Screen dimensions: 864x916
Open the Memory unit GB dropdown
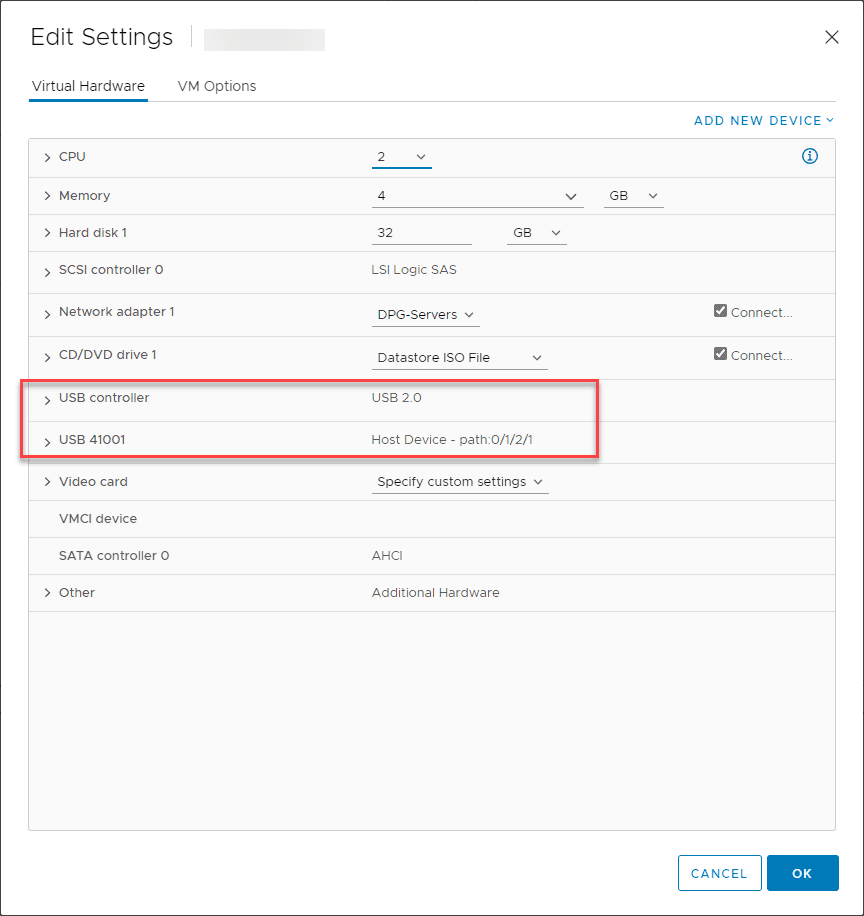[x=634, y=196]
